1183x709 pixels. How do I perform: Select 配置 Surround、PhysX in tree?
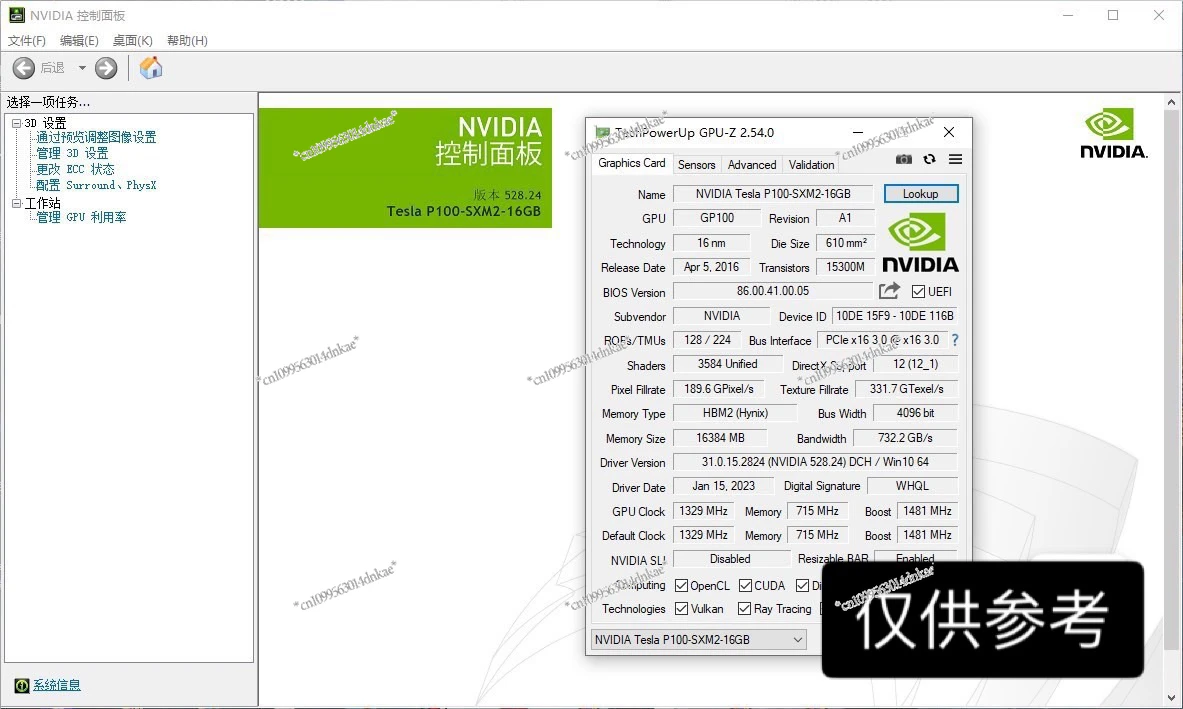tap(96, 185)
